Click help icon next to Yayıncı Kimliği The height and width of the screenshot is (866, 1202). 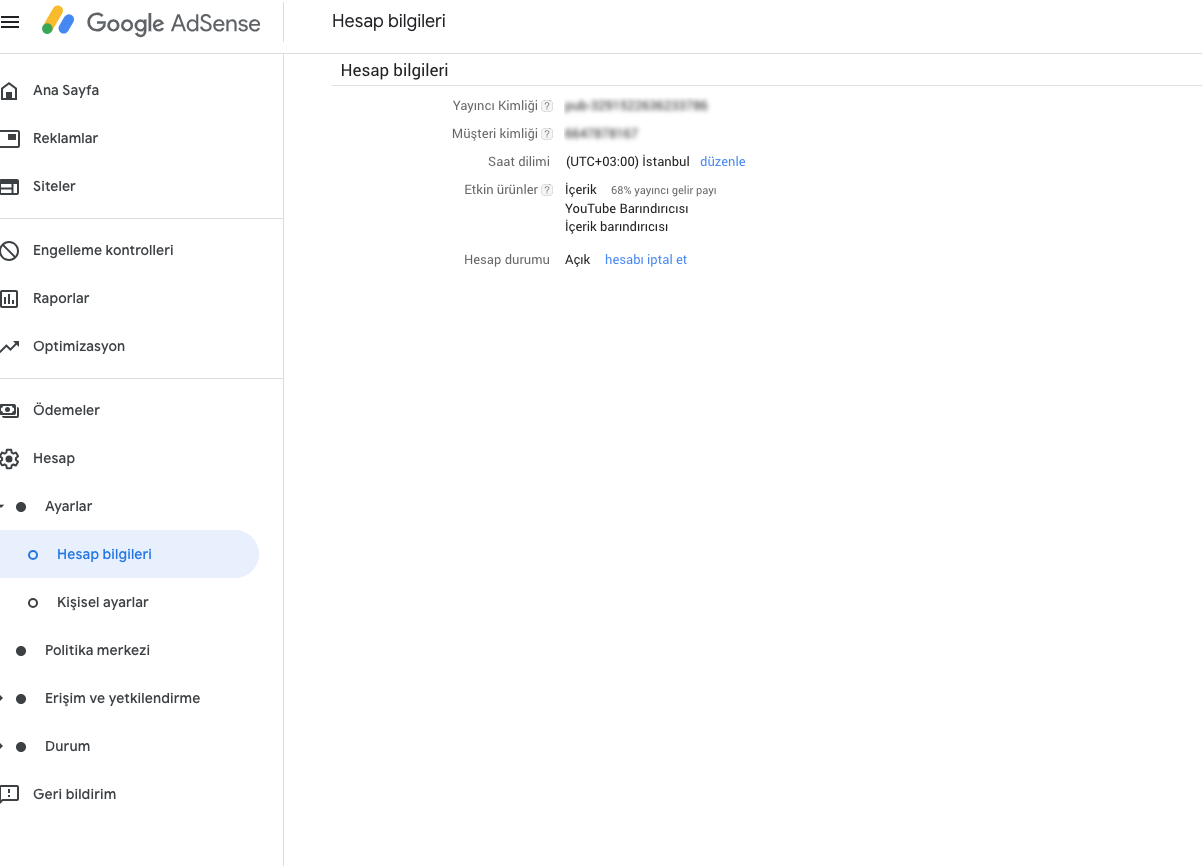(547, 106)
